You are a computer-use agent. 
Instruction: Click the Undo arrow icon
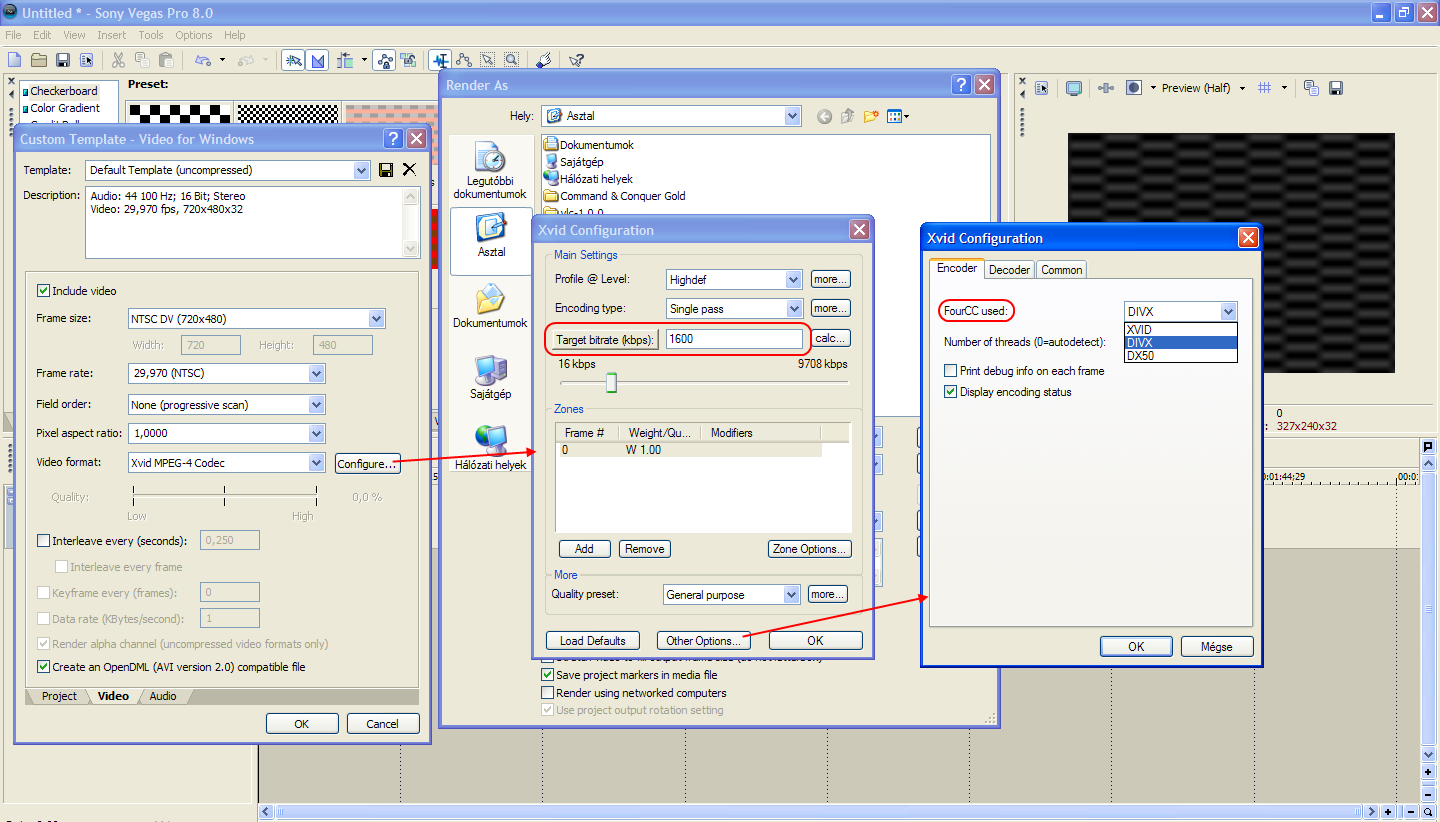(x=203, y=60)
